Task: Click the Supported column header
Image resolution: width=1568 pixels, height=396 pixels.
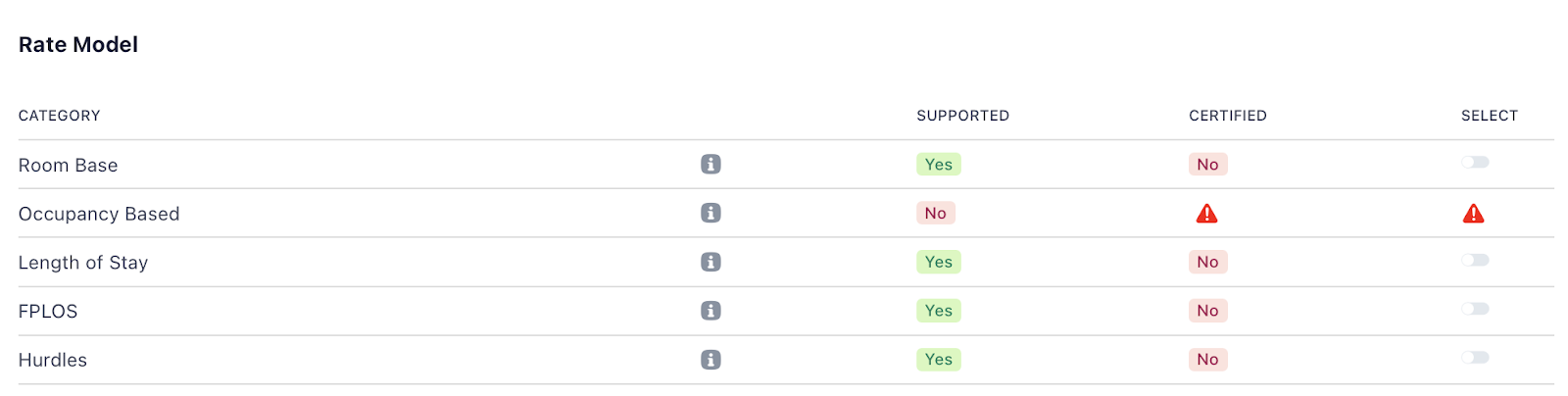Action: [962, 116]
